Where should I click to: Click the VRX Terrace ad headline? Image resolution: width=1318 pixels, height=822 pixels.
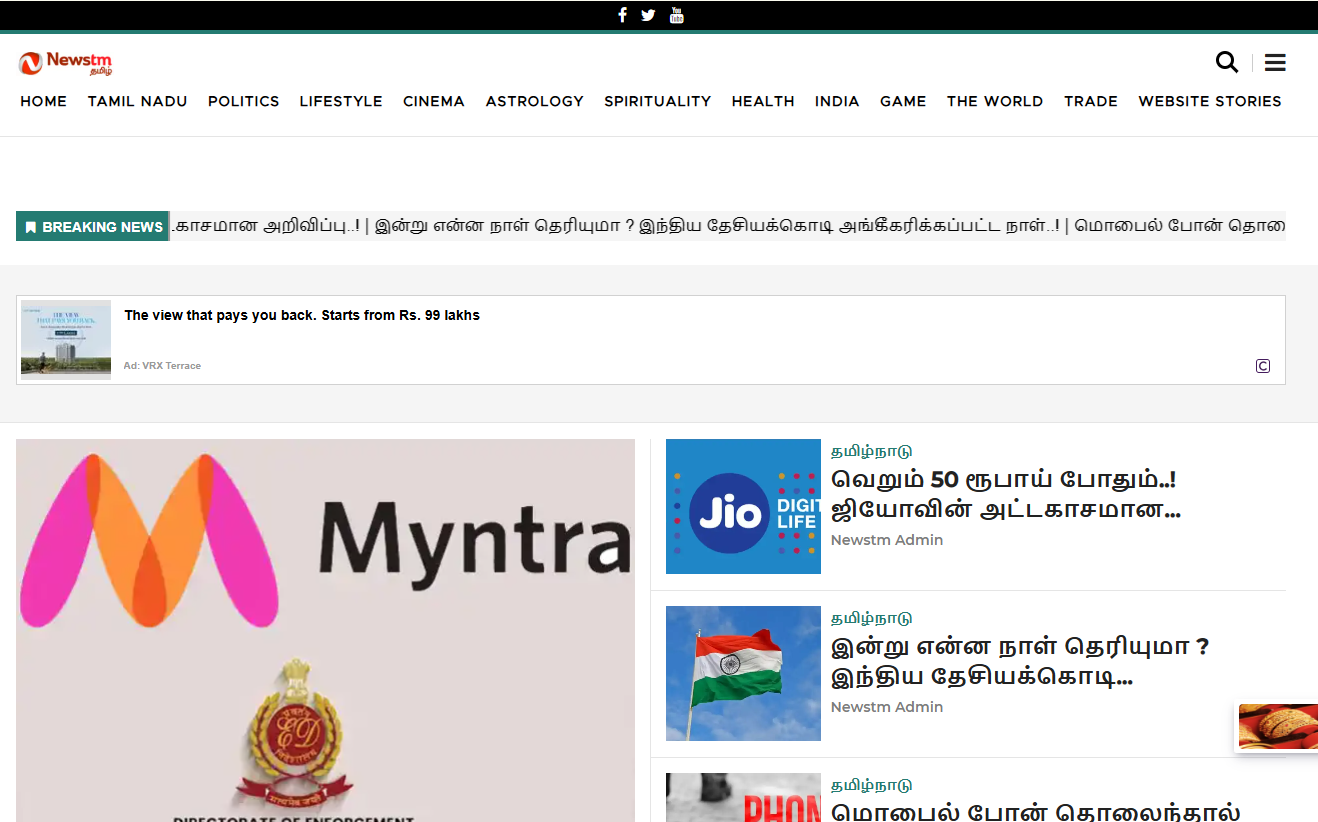tap(302, 315)
